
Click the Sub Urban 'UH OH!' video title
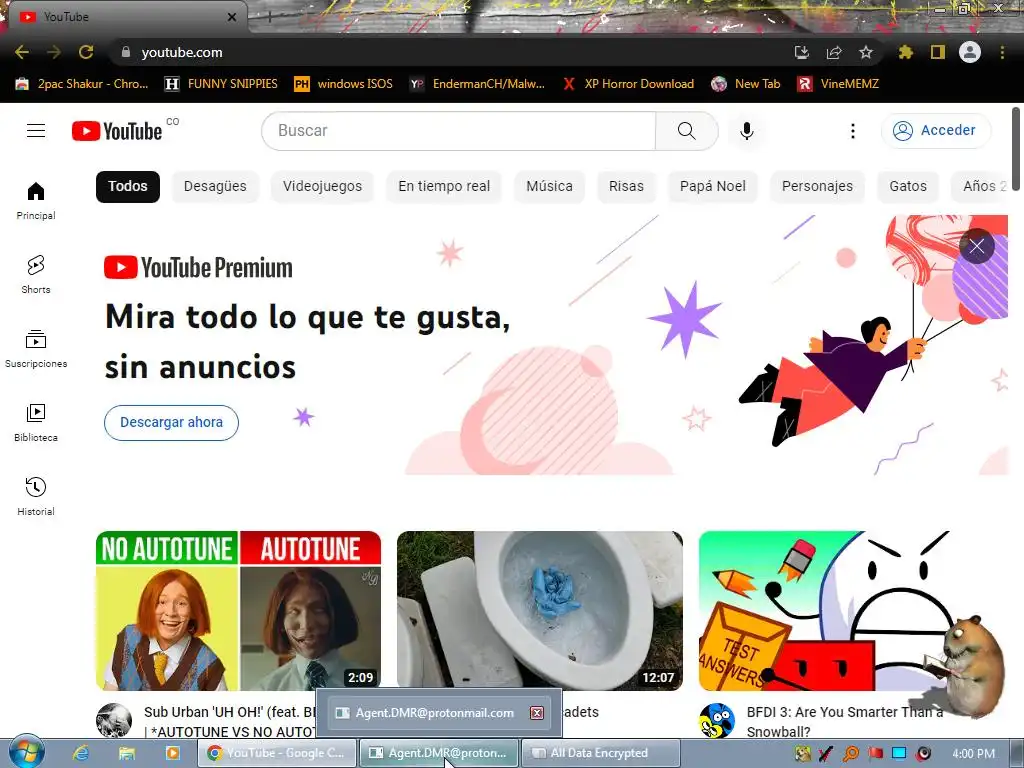pos(230,722)
